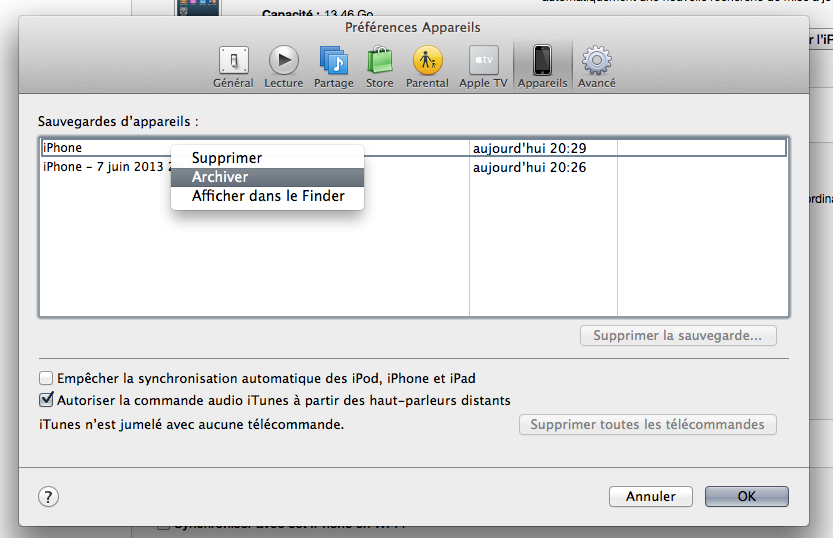Choose Supprimer from the context menu
The width and height of the screenshot is (833, 538).
227,158
